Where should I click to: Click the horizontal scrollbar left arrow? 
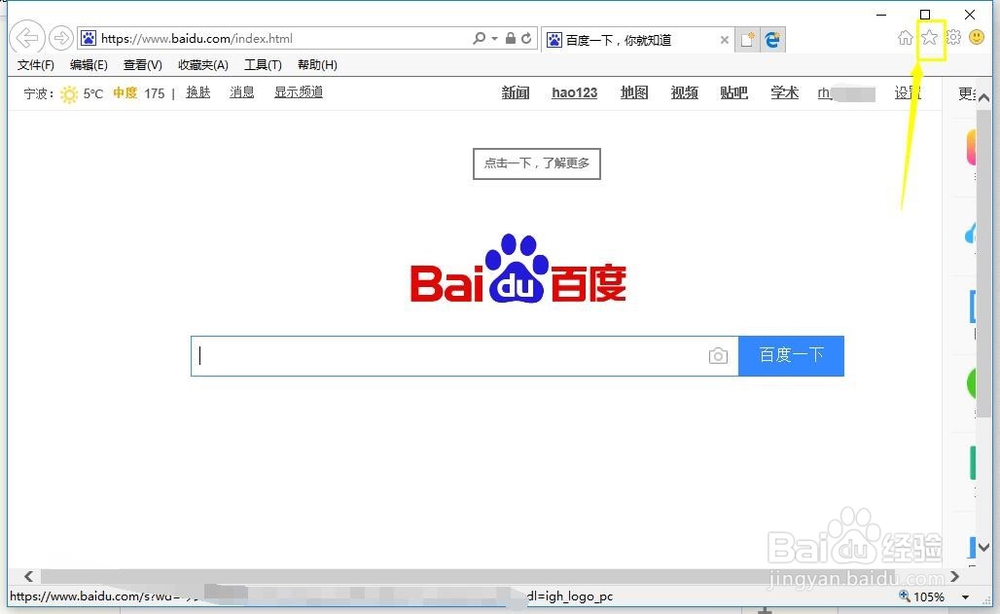point(29,576)
